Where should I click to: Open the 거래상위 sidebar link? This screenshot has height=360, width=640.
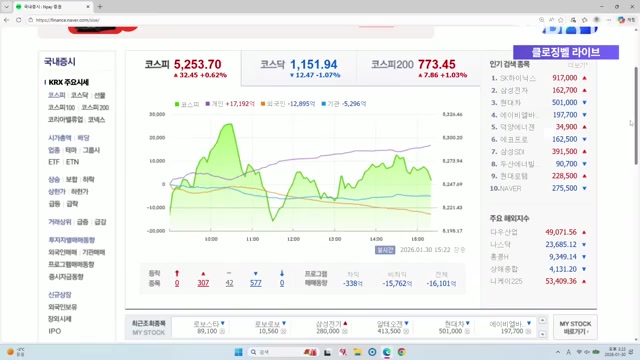(x=60, y=222)
